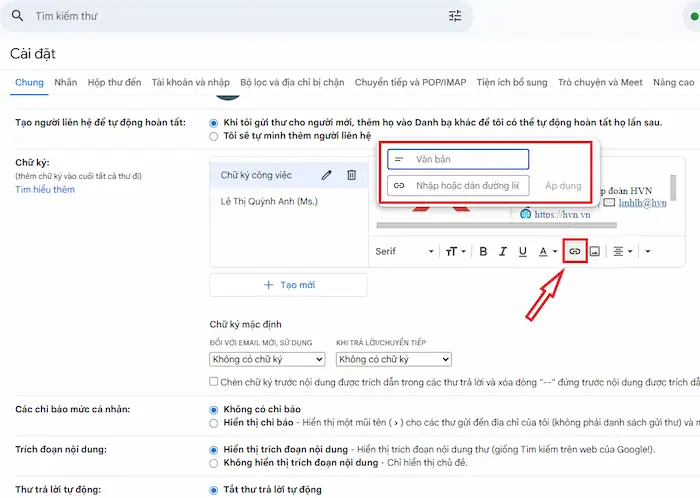Select 'Không có chỉ báo' radio option
This screenshot has width=700, height=498.
tap(214, 410)
